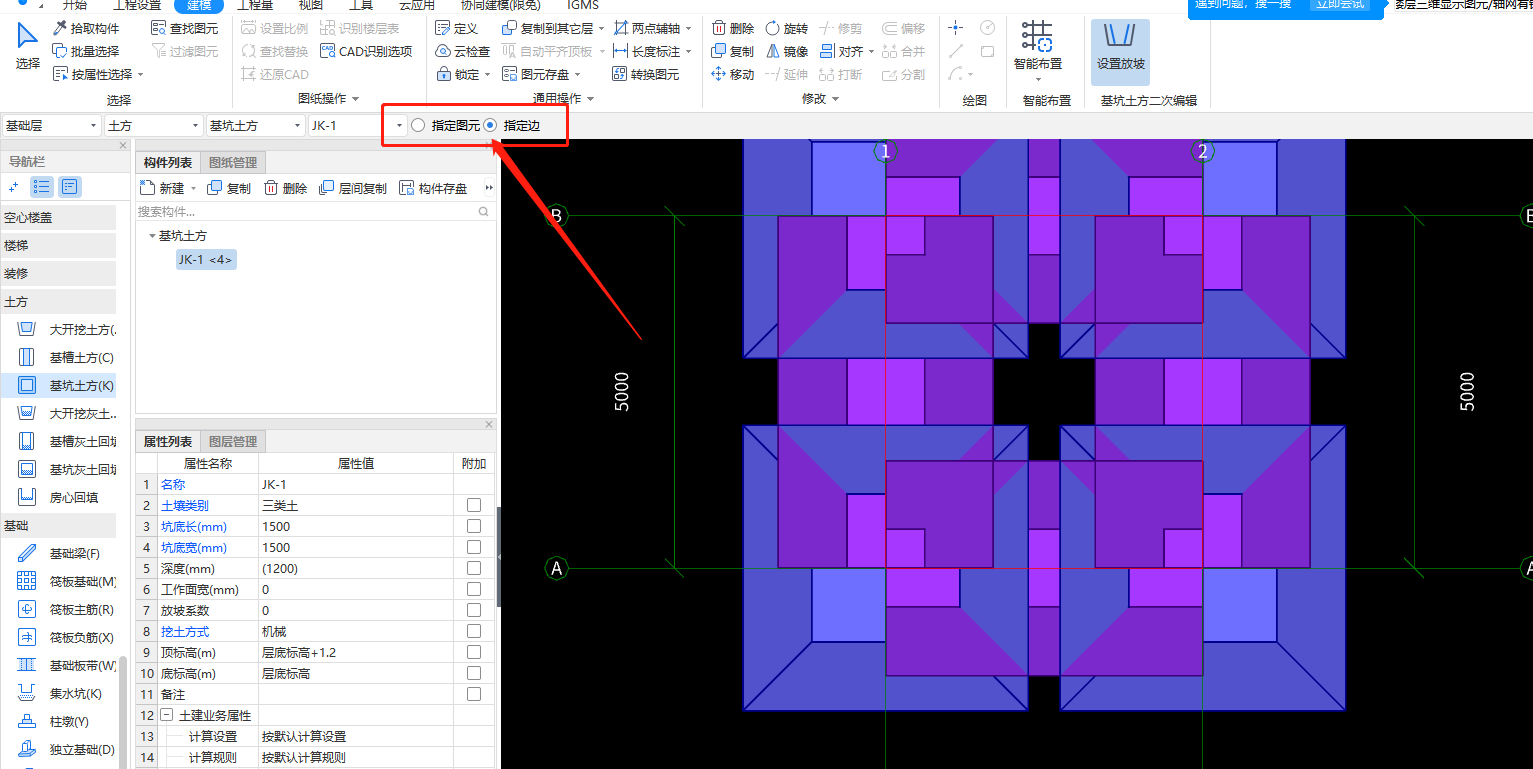The image size is (1533, 769).
Task: Open the 视图 ribbon tab
Action: tap(311, 5)
